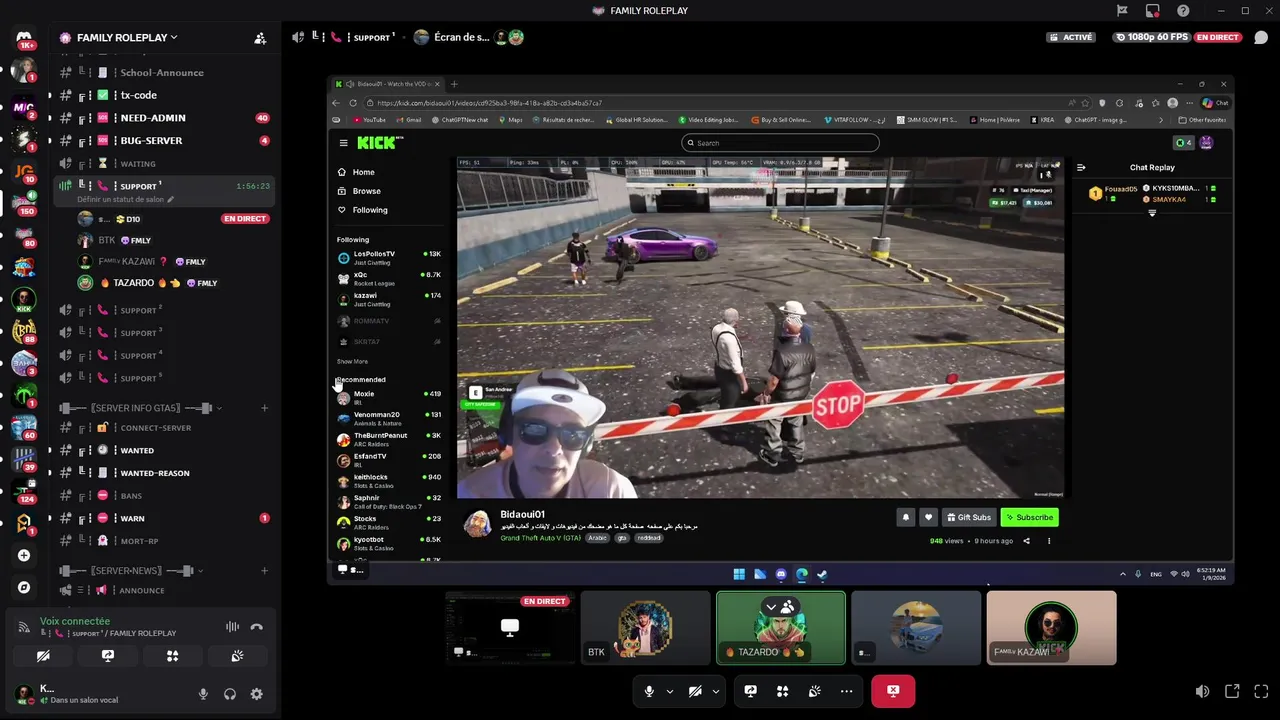Turn on camera in the voice panel
1280x720 pixels.
point(43,656)
